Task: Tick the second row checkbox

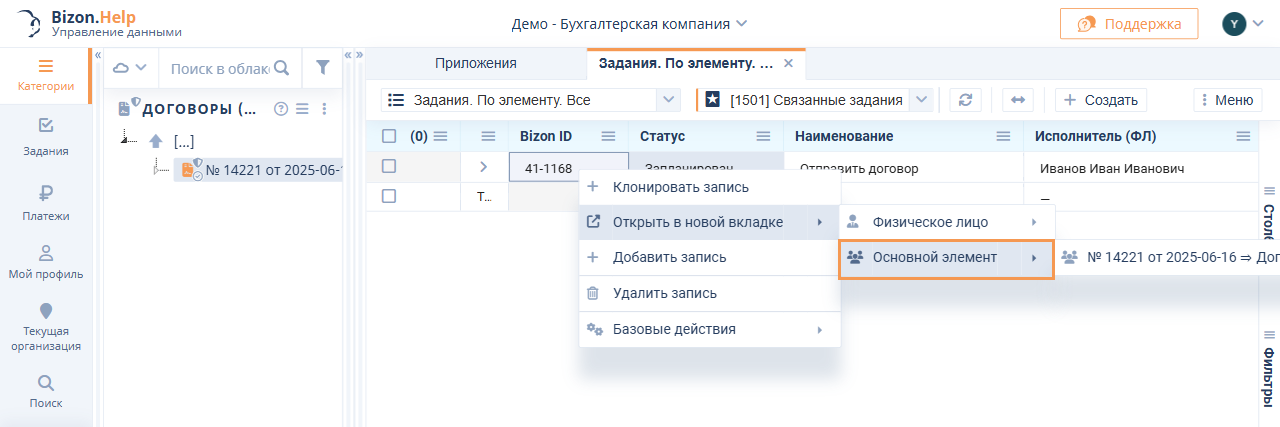Action: click(389, 197)
